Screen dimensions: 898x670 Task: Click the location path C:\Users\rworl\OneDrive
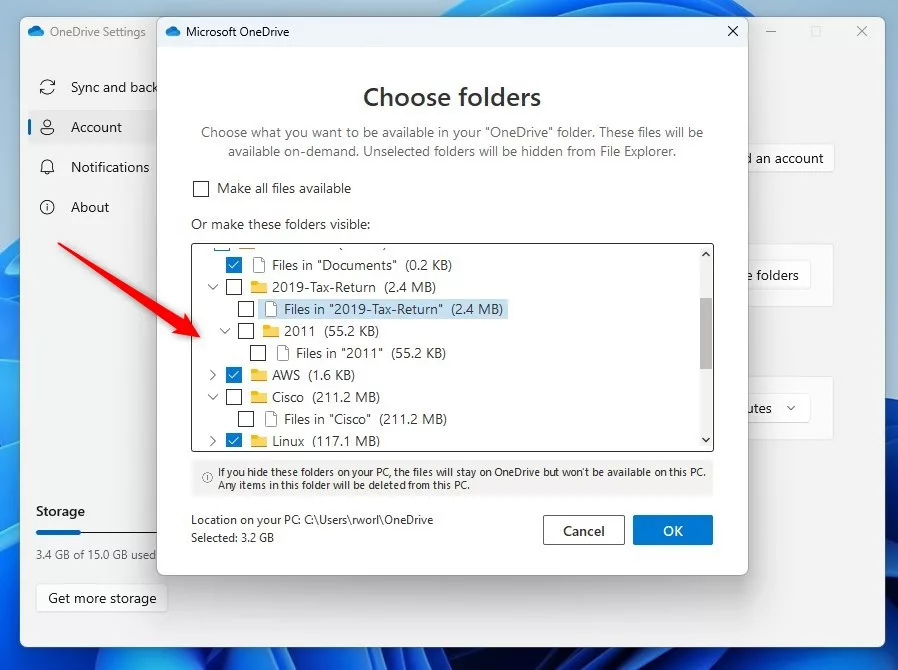pyautogui.click(x=368, y=520)
